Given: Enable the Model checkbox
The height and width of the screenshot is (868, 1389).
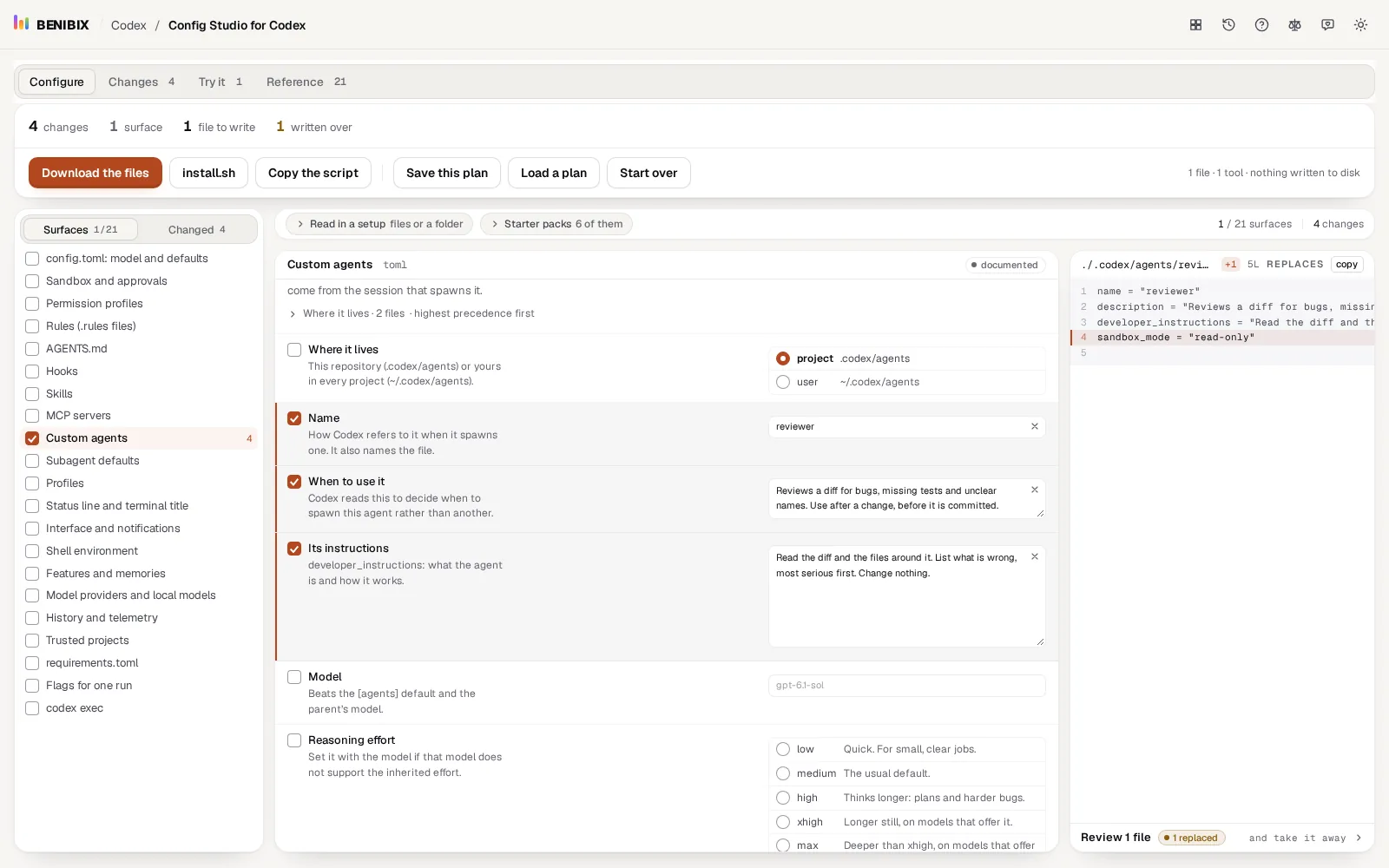Looking at the screenshot, I should pos(294,677).
